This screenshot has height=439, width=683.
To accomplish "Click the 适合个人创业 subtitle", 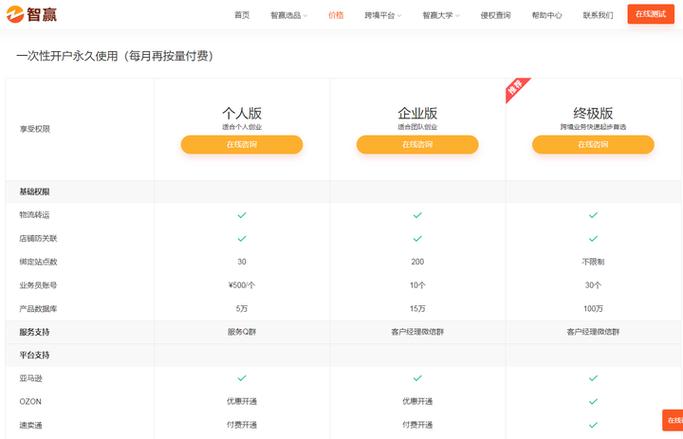I will [x=242, y=127].
